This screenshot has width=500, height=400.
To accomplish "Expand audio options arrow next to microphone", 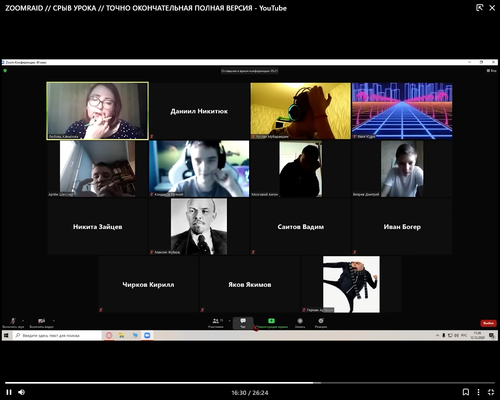I will tap(23, 321).
